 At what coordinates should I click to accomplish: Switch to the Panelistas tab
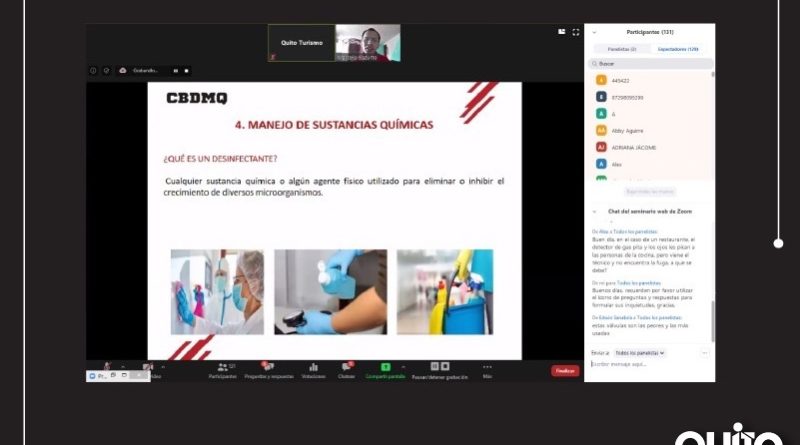[621, 48]
